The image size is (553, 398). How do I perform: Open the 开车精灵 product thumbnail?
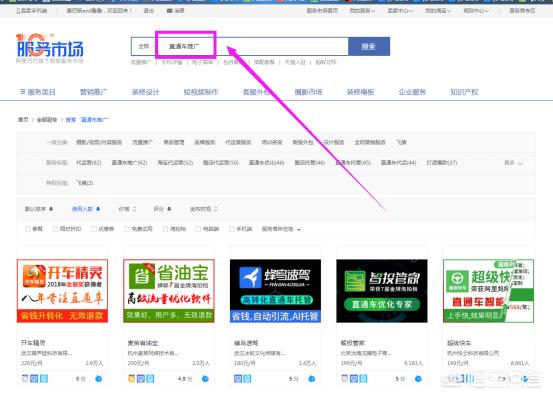click(62, 291)
